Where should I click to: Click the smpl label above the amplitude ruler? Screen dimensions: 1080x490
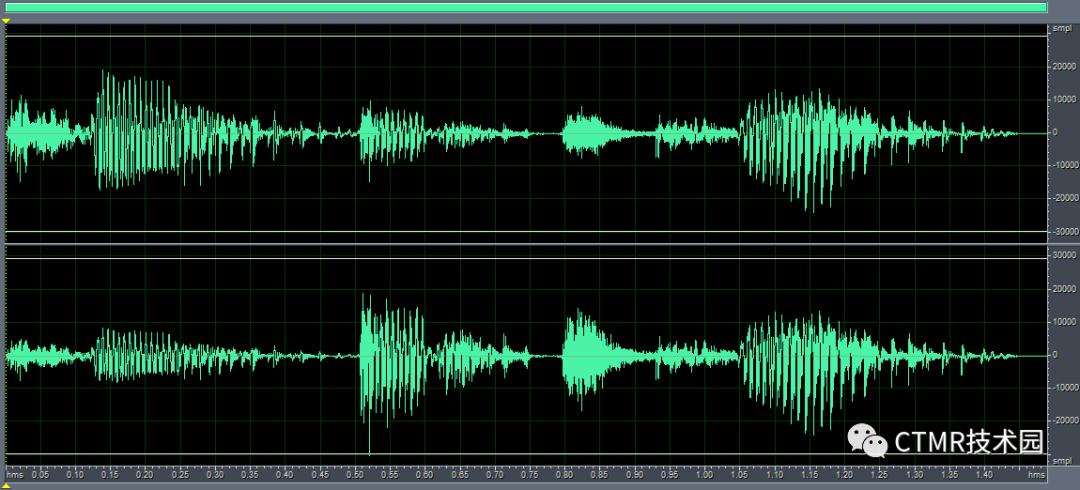(x=1062, y=28)
